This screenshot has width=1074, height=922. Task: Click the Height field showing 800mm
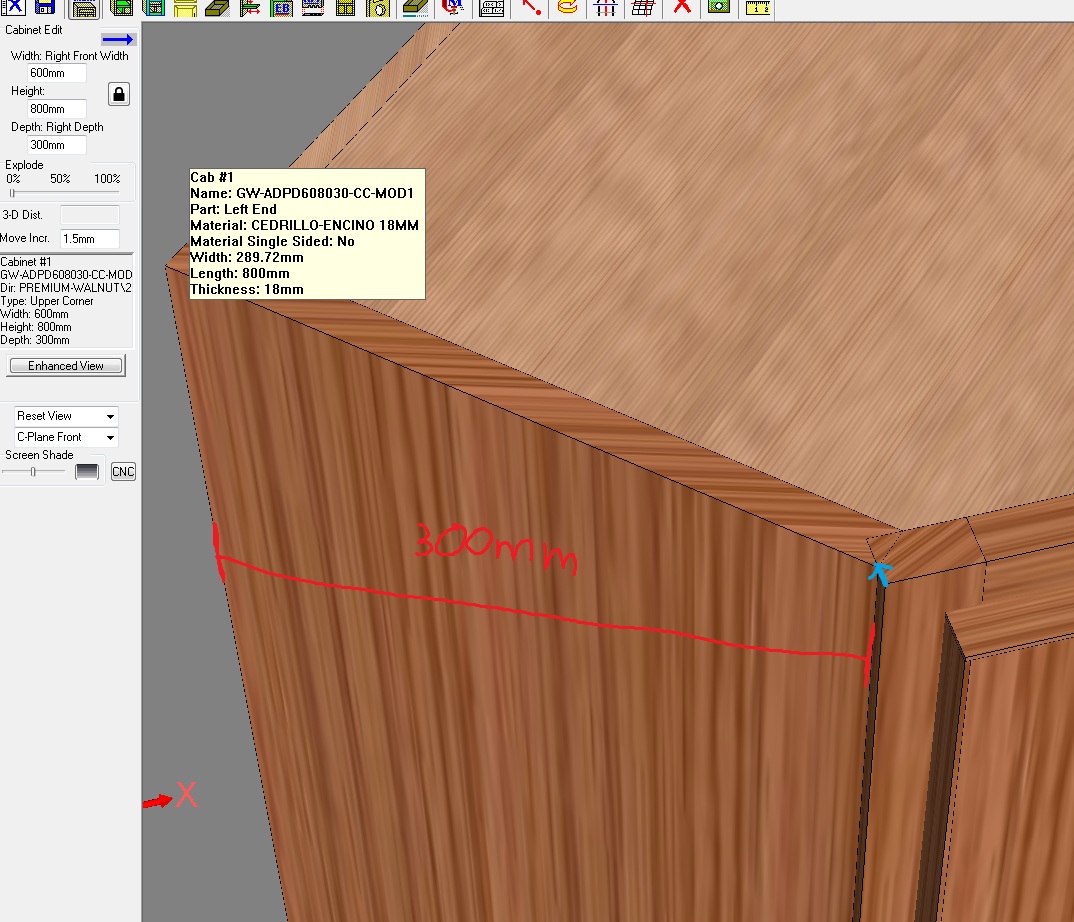pyautogui.click(x=57, y=109)
